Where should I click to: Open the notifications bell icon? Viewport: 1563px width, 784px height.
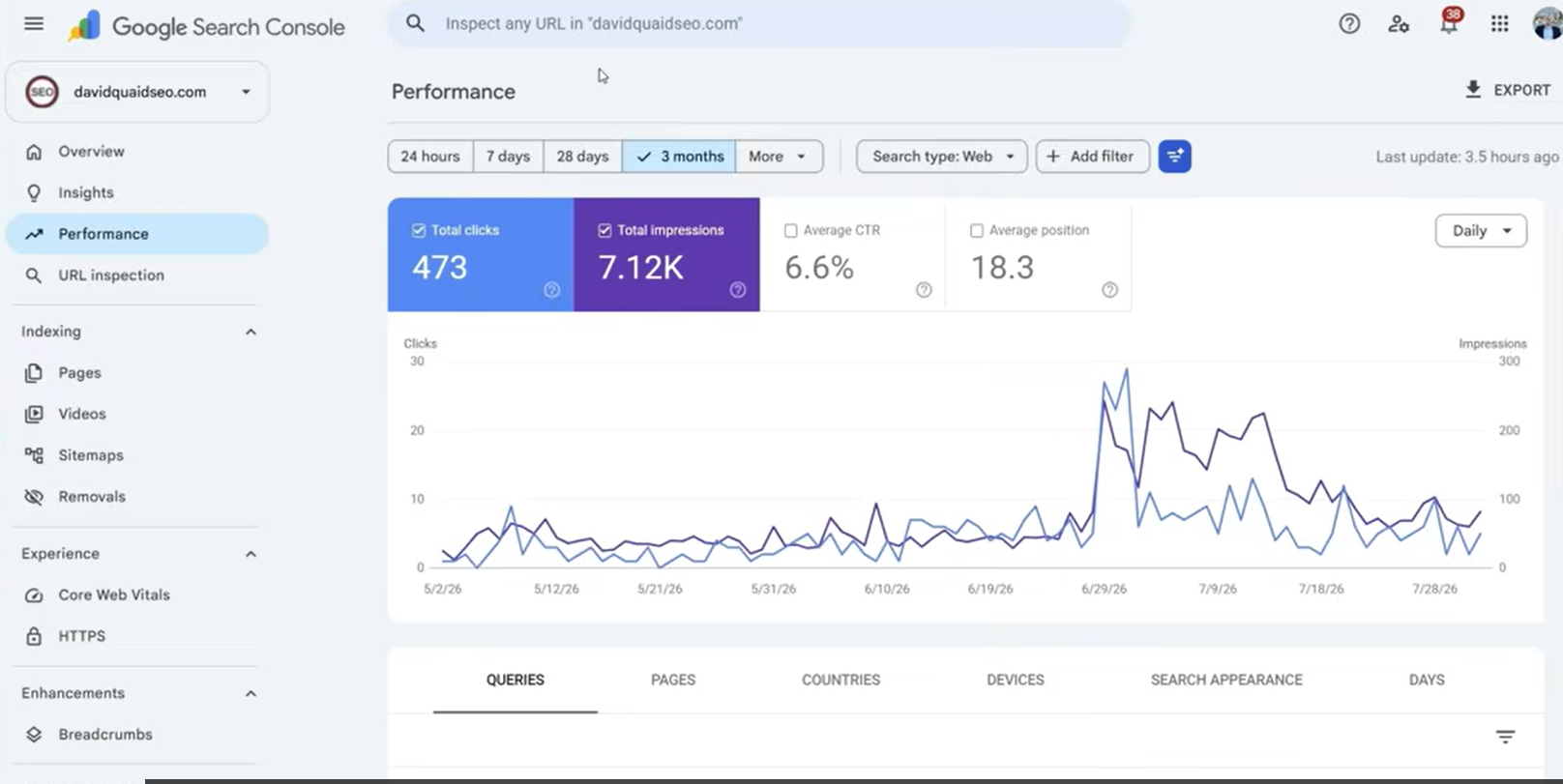pyautogui.click(x=1449, y=23)
